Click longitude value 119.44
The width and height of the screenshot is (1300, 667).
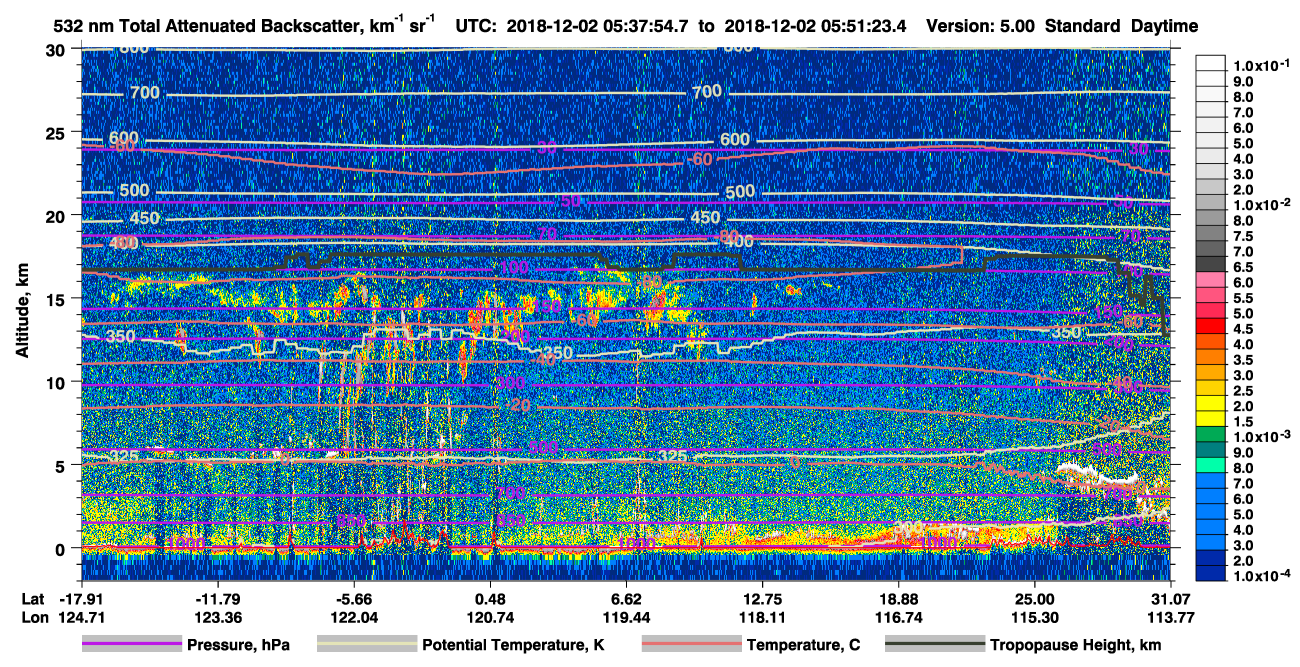(x=627, y=618)
